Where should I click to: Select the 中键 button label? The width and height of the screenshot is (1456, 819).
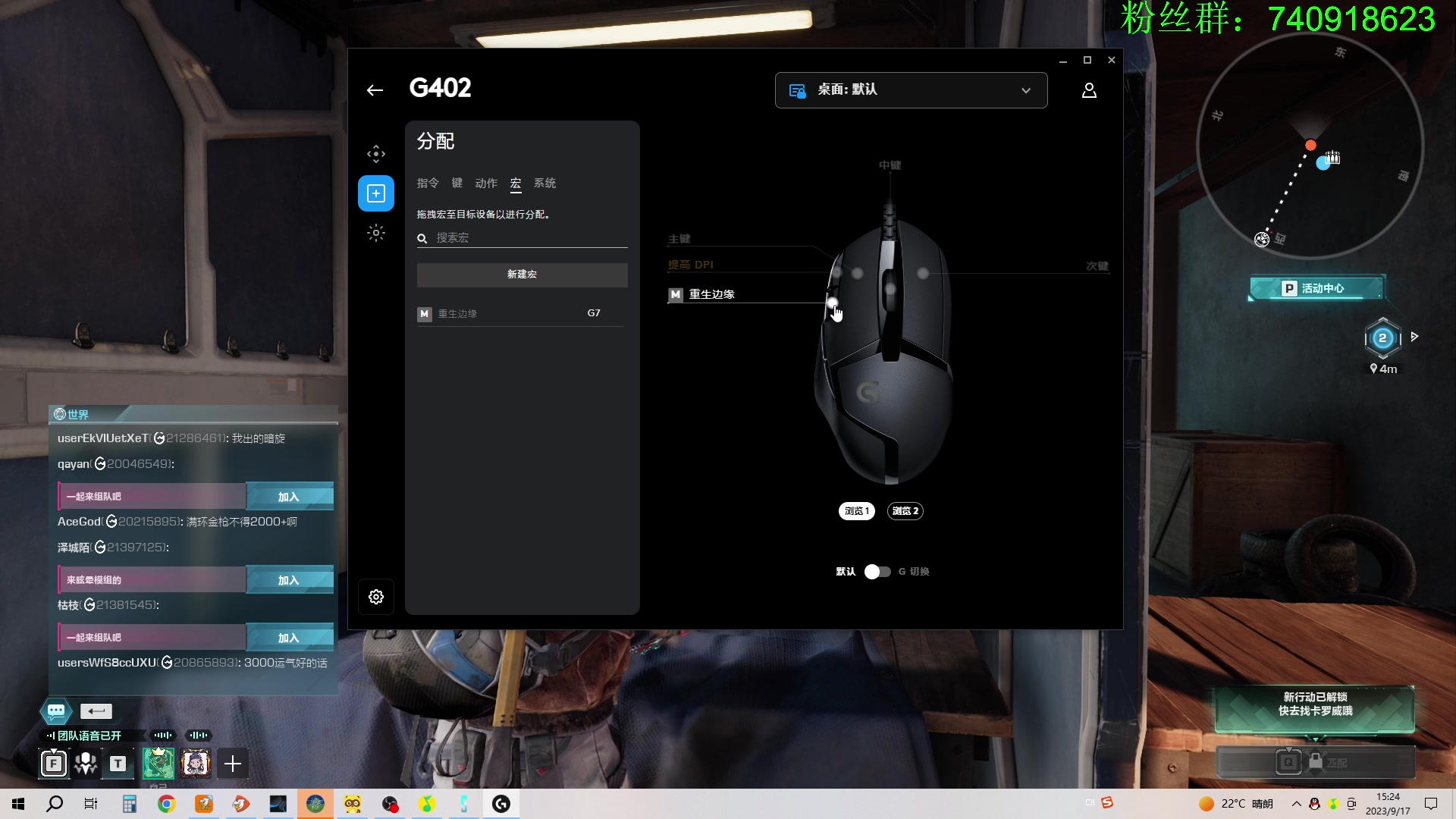[890, 165]
